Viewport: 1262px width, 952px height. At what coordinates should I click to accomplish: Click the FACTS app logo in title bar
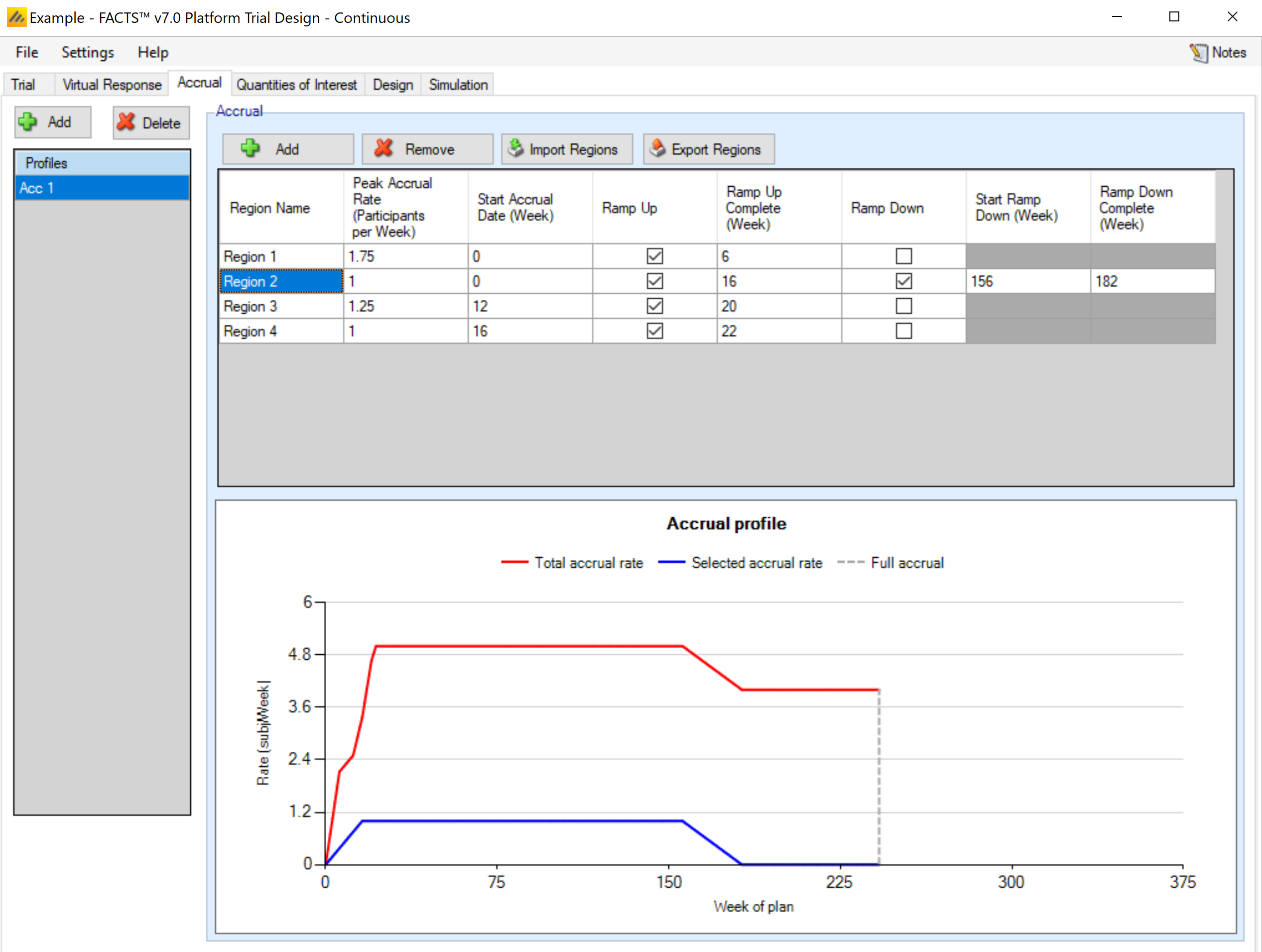[x=16, y=17]
